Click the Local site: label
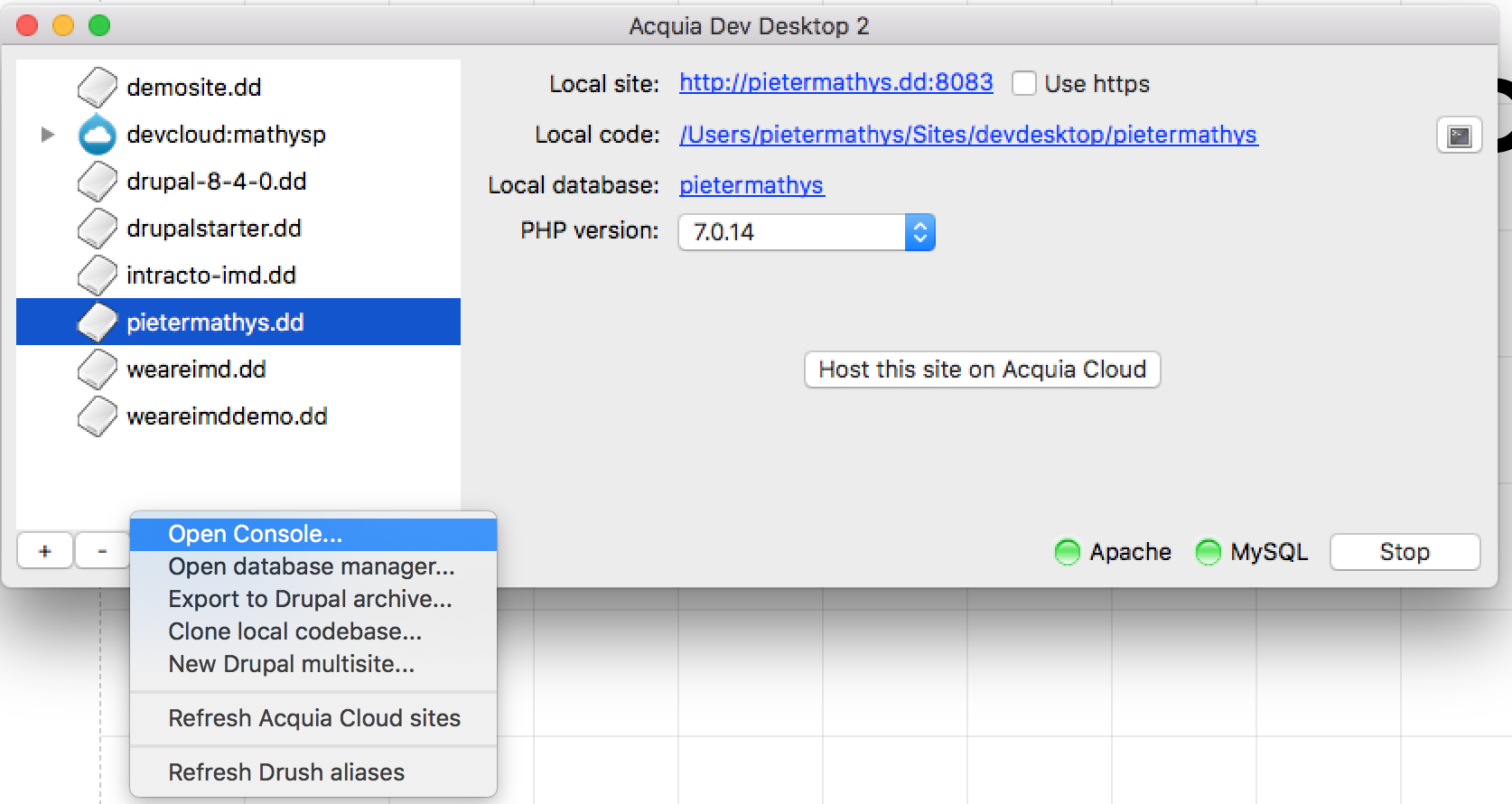The width and height of the screenshot is (1512, 804). [x=604, y=84]
